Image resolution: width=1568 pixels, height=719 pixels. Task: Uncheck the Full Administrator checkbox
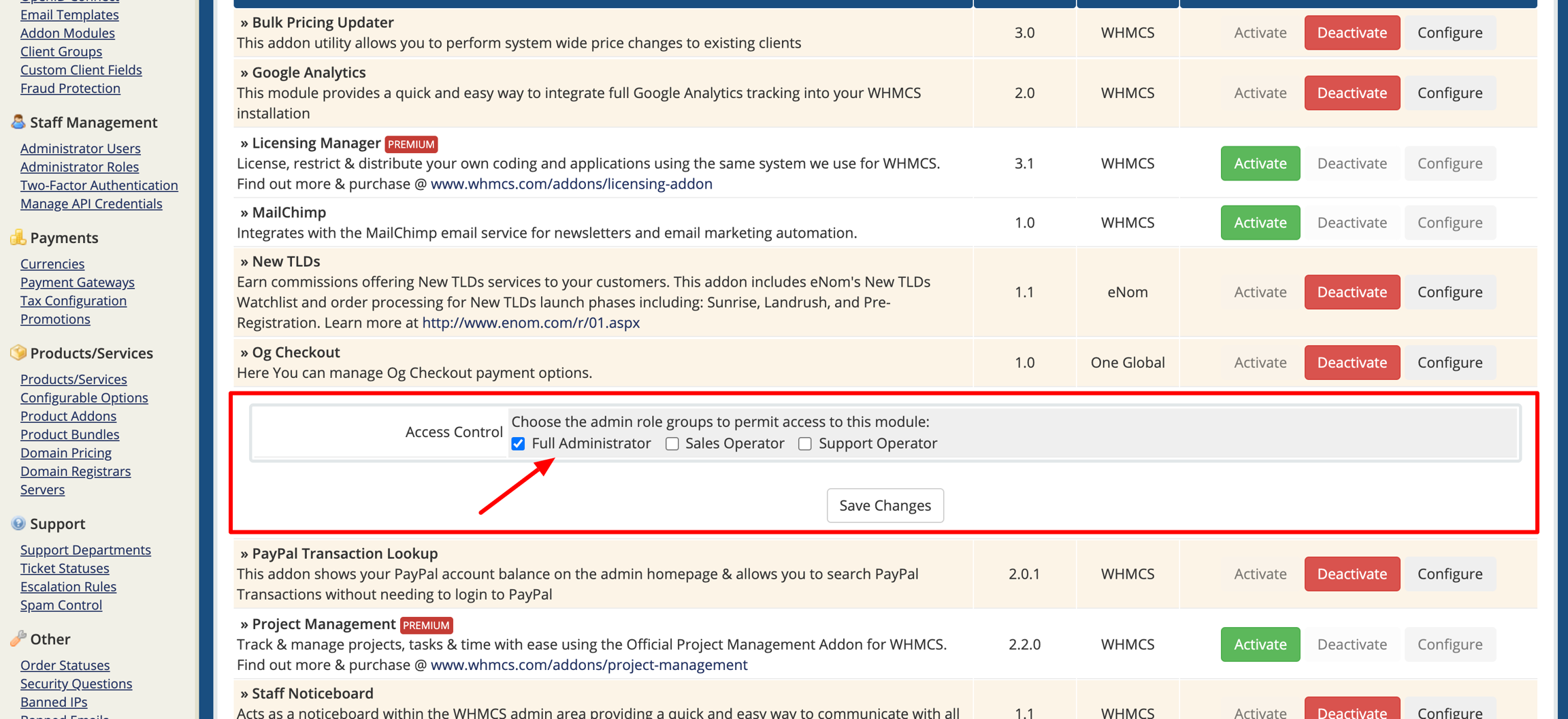519,444
